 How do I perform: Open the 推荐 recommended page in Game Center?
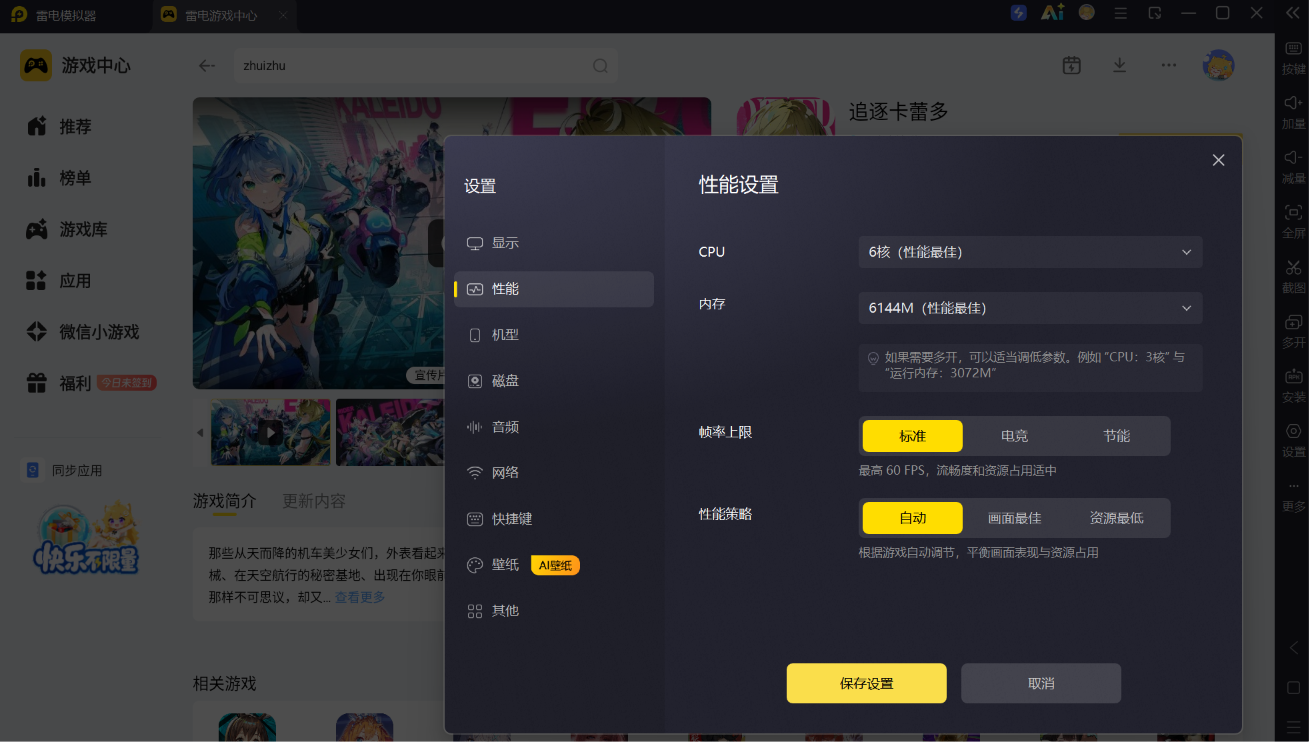point(60,126)
